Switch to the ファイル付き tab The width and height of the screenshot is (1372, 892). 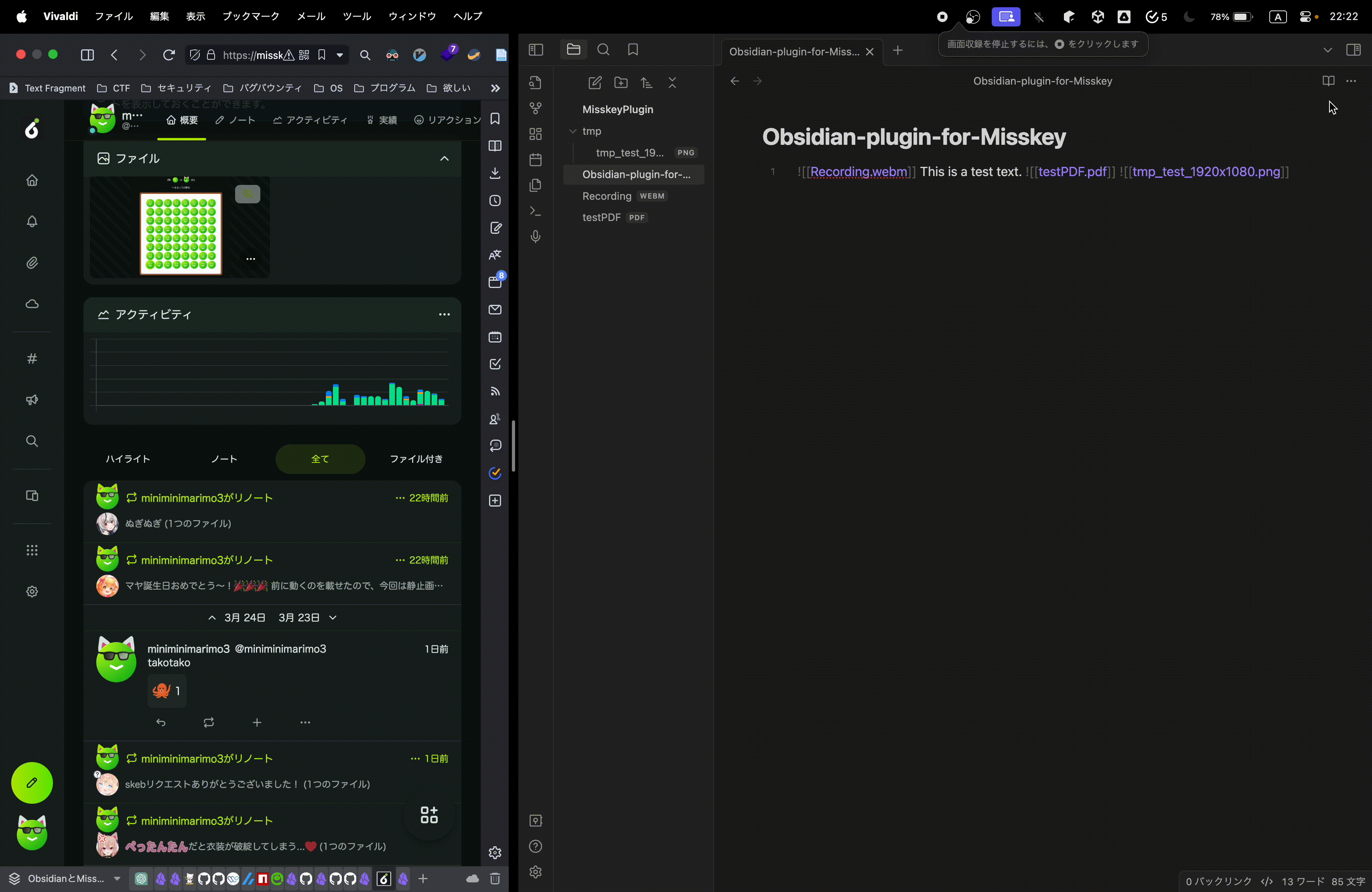416,459
